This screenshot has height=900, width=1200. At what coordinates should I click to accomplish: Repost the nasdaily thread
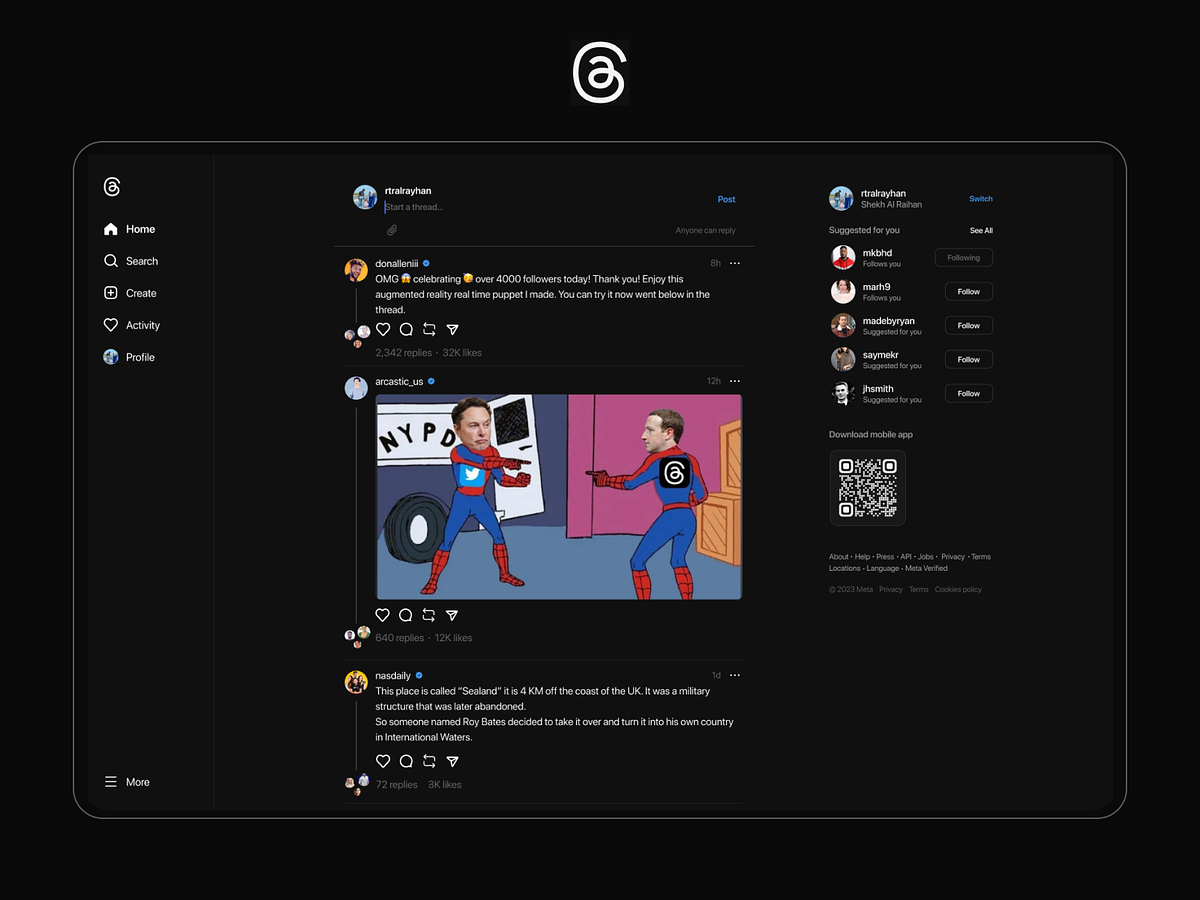tap(429, 761)
